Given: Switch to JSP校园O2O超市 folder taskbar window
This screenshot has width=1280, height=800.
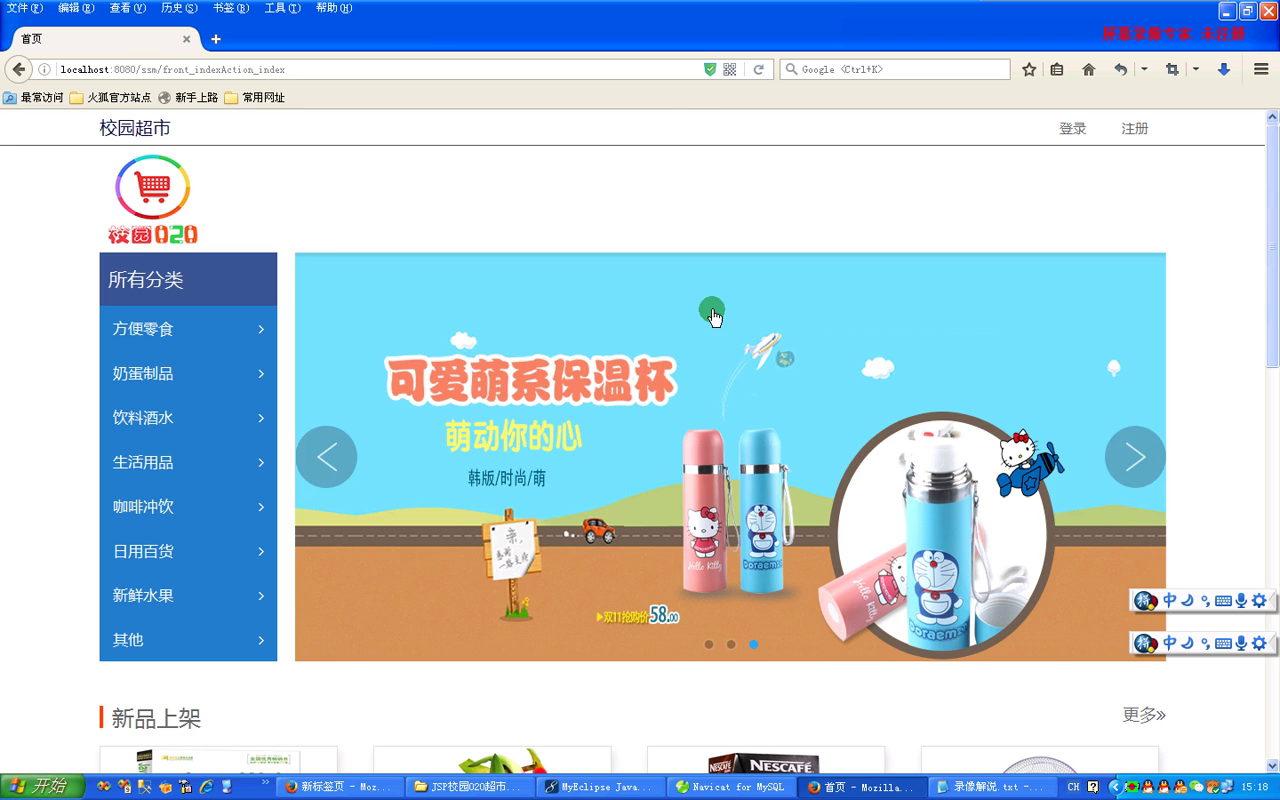Looking at the screenshot, I should 471,787.
